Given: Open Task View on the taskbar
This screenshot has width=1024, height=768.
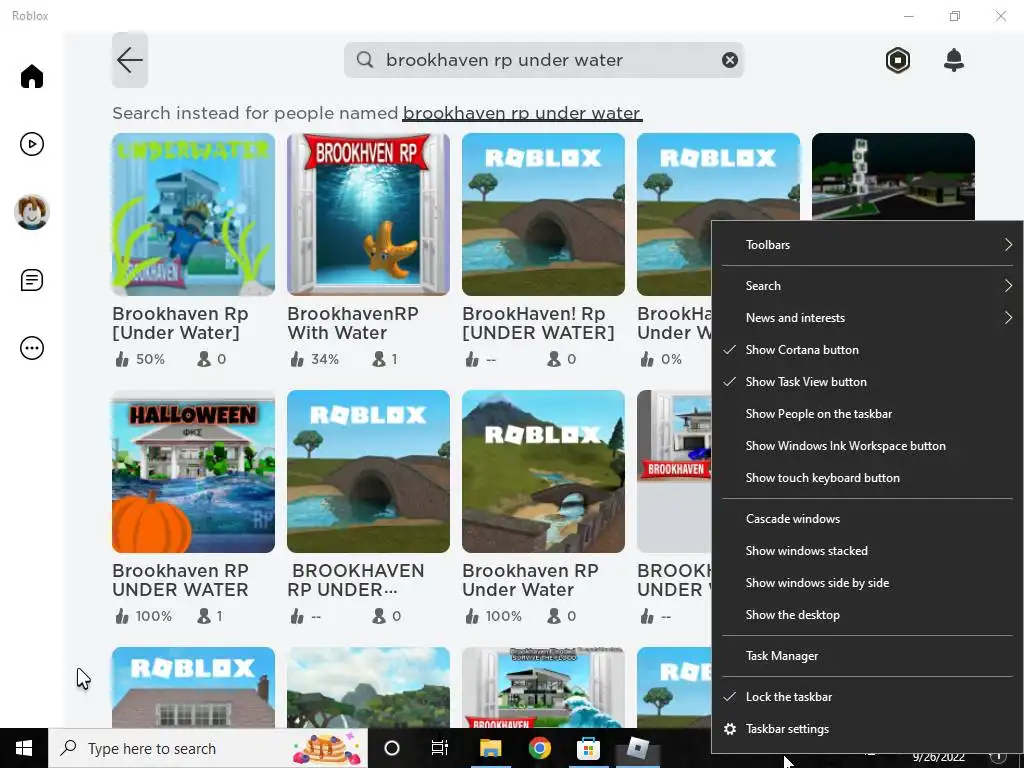Looking at the screenshot, I should coord(440,748).
